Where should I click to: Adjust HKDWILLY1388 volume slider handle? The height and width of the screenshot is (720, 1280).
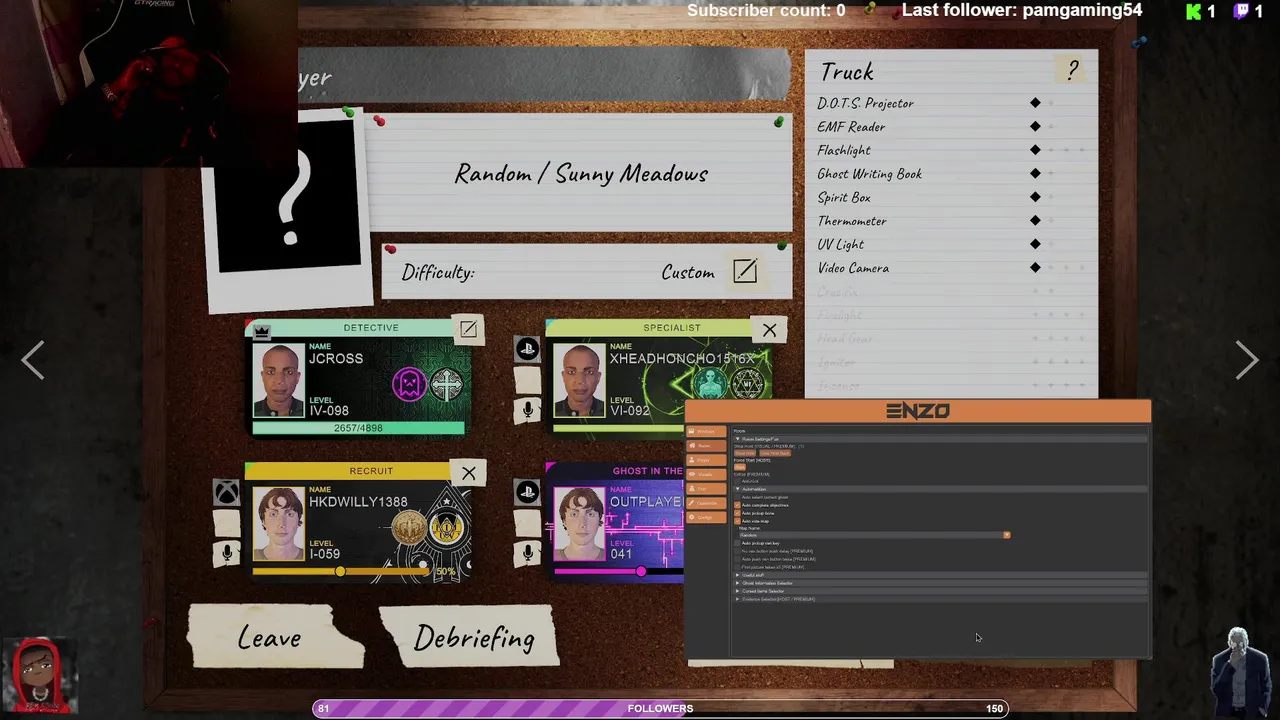pos(340,571)
